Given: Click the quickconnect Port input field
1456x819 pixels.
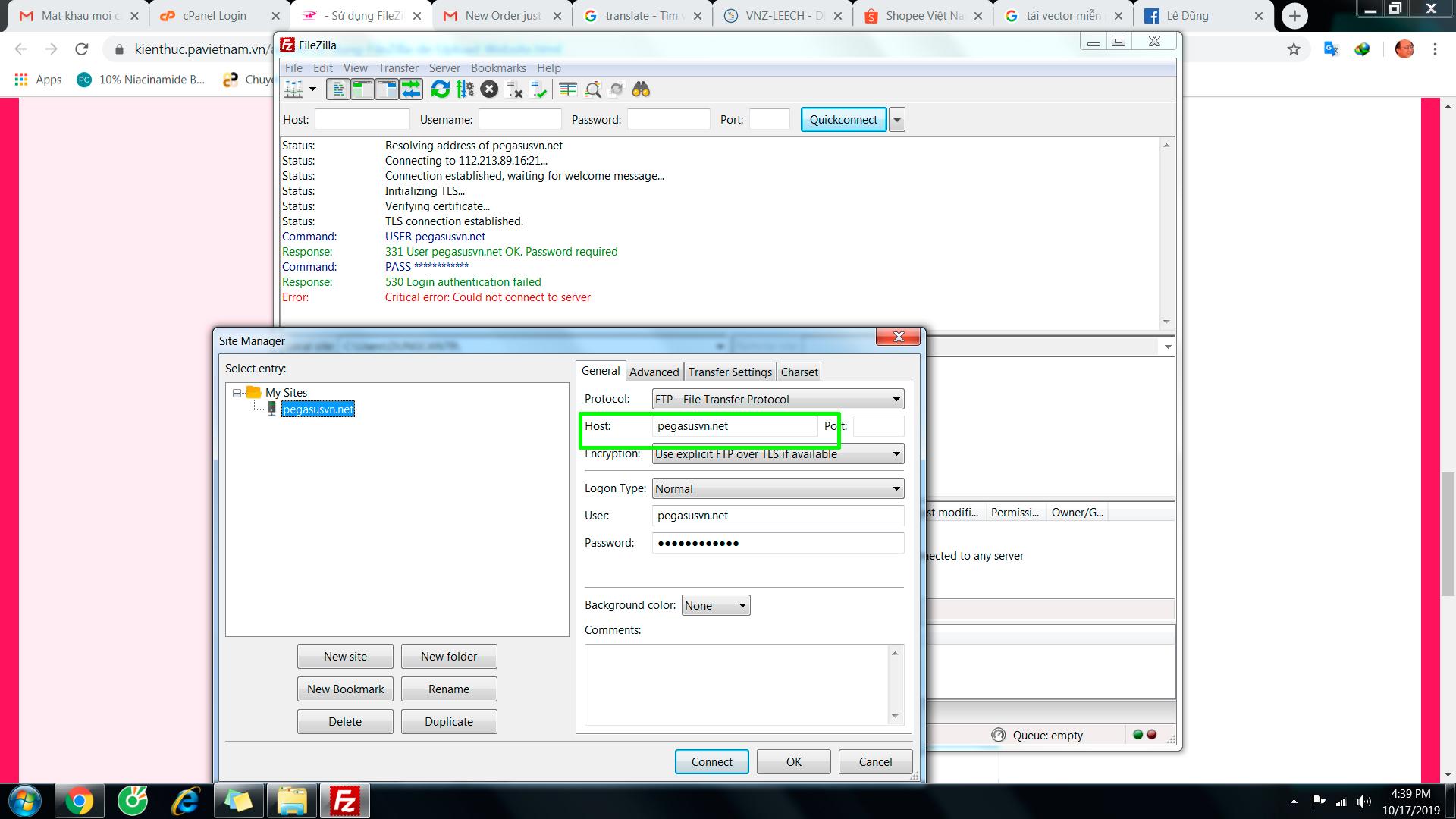Looking at the screenshot, I should tap(770, 119).
